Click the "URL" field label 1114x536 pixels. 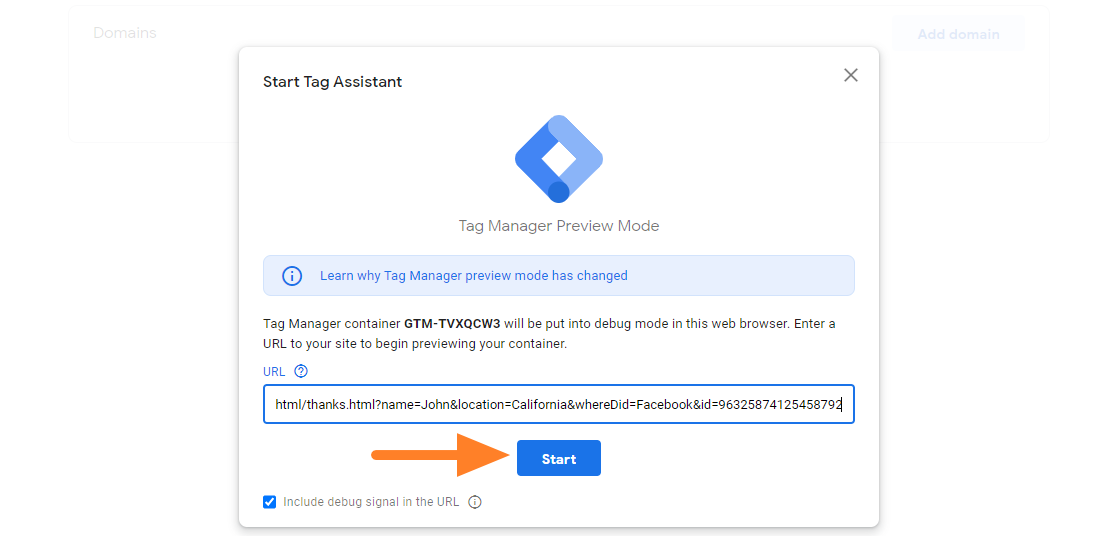pyautogui.click(x=274, y=371)
